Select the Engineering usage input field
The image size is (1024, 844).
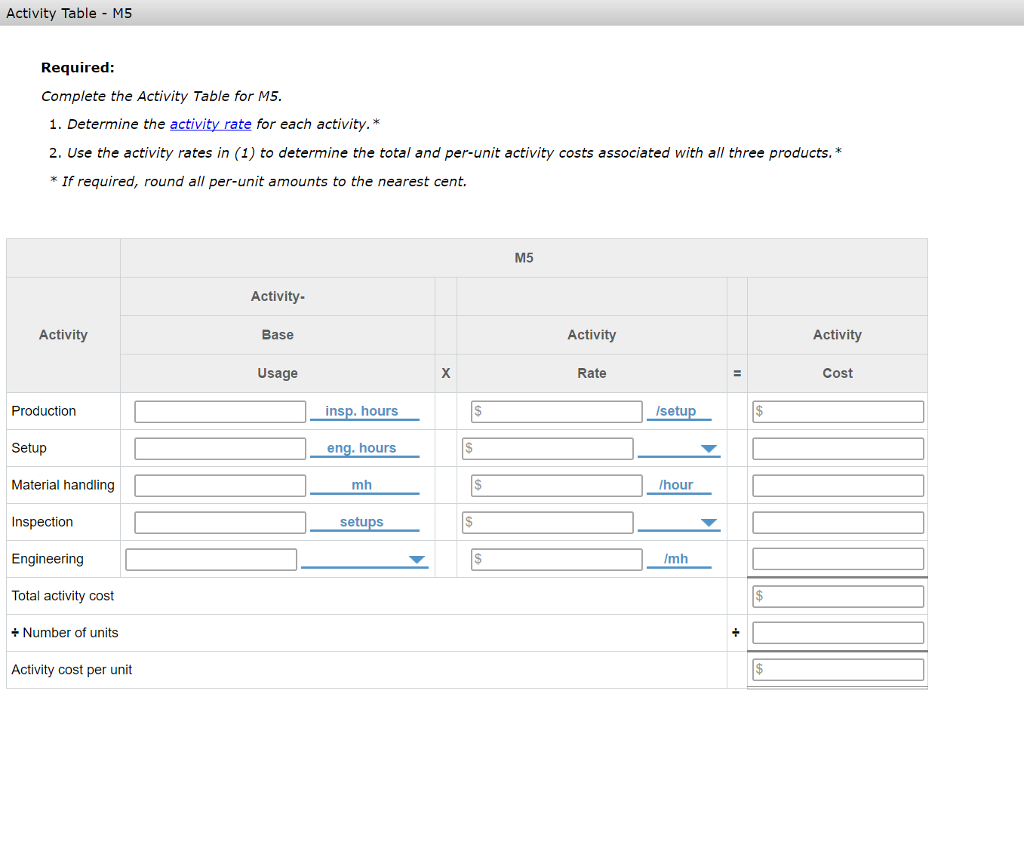[211, 559]
